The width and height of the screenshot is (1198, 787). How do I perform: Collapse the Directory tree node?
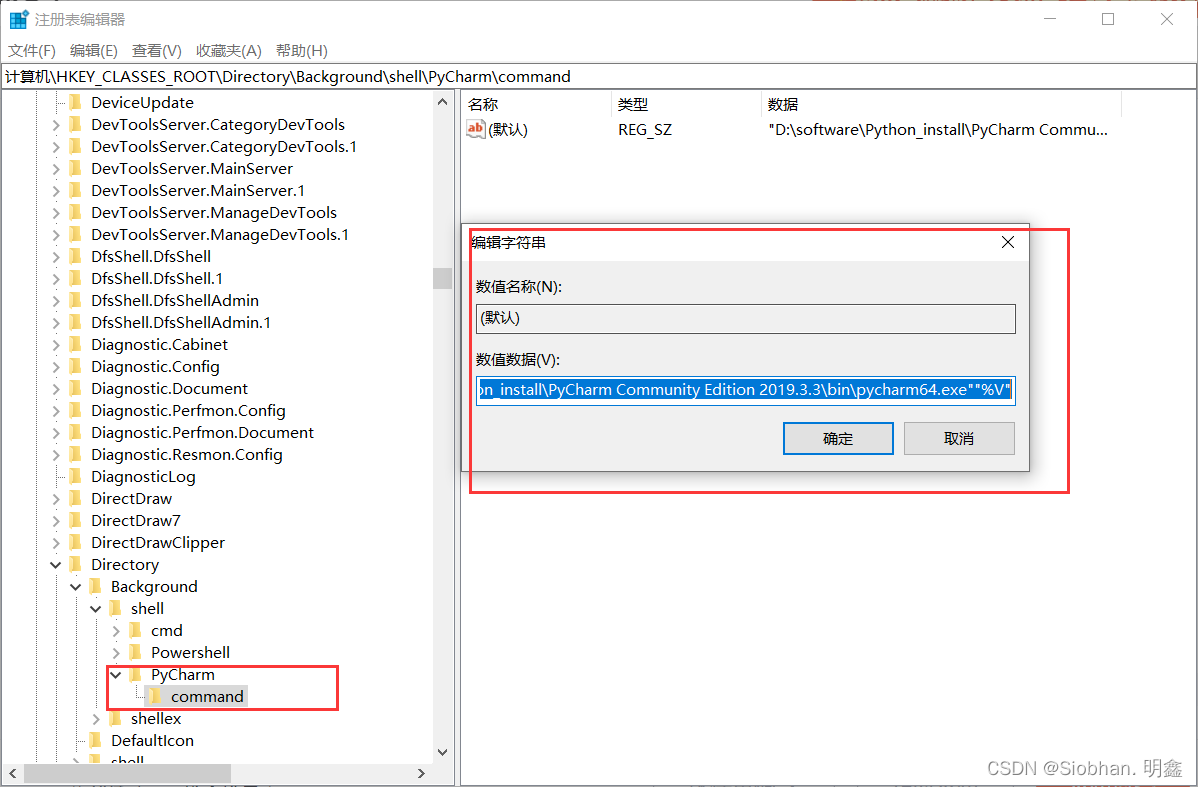(56, 564)
